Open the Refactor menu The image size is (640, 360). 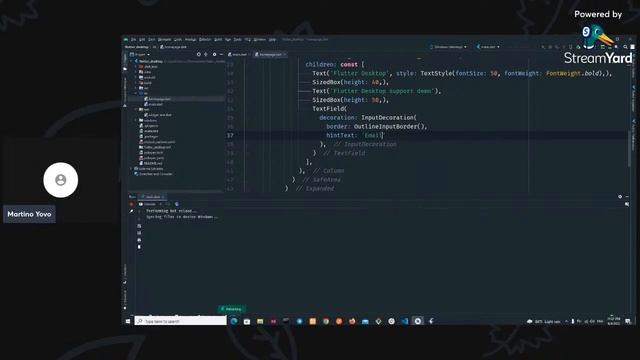205,40
